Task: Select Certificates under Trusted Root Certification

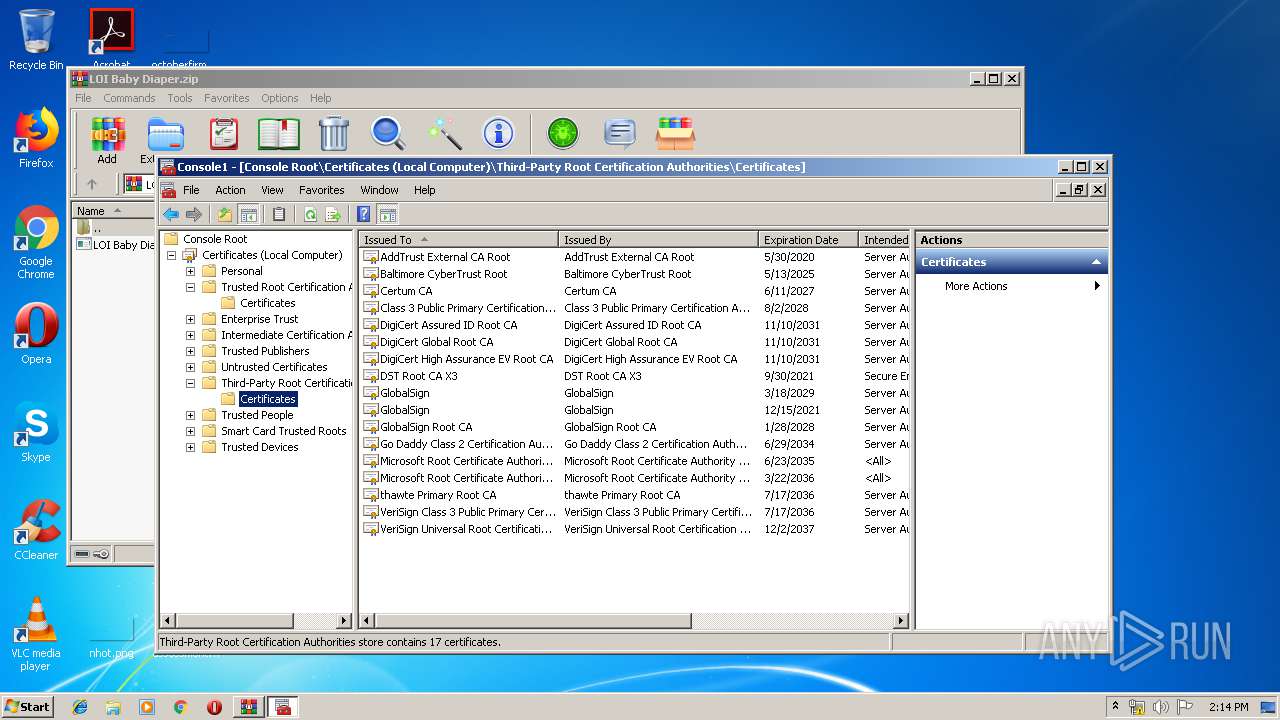Action: pyautogui.click(x=267, y=303)
